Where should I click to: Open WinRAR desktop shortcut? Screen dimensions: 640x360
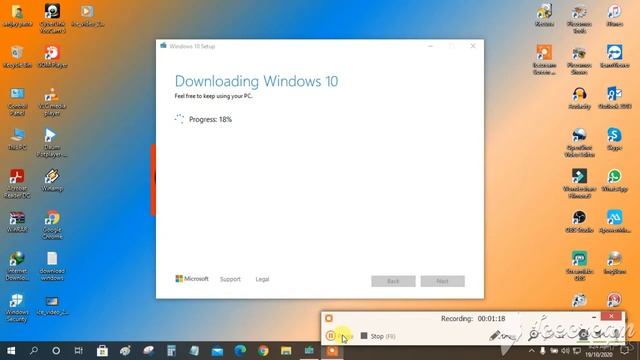tap(17, 222)
